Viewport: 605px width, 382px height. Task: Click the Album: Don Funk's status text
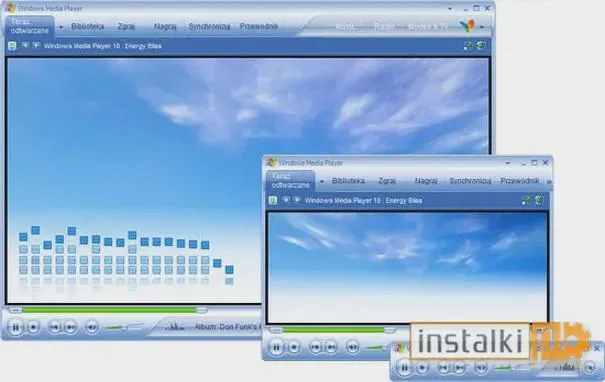point(228,327)
